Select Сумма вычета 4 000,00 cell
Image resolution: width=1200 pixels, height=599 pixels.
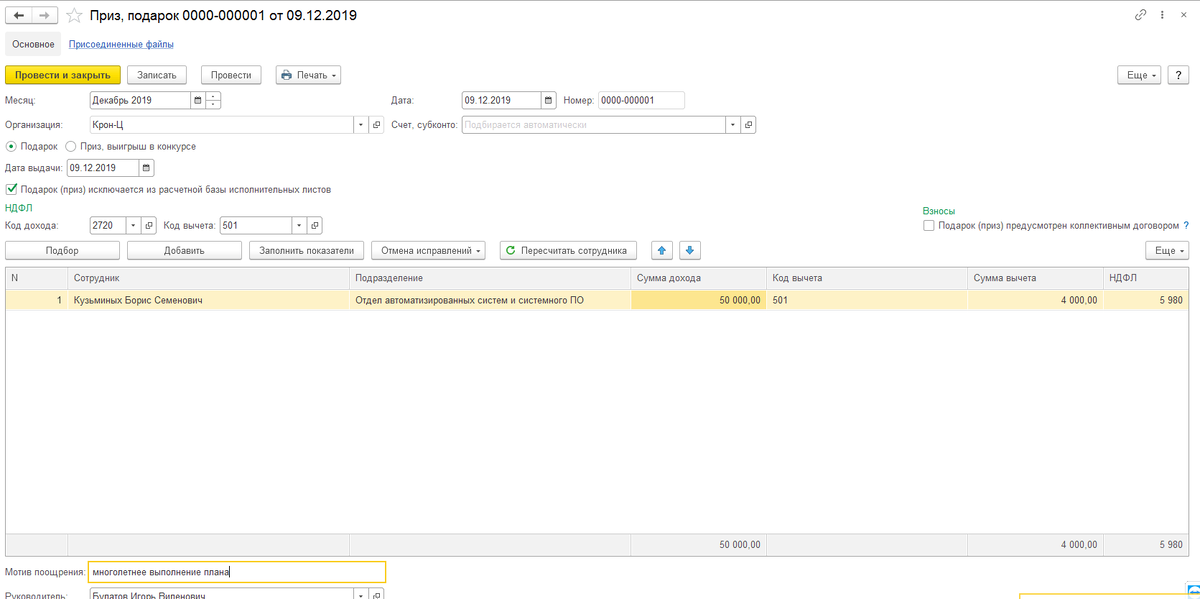point(1033,300)
